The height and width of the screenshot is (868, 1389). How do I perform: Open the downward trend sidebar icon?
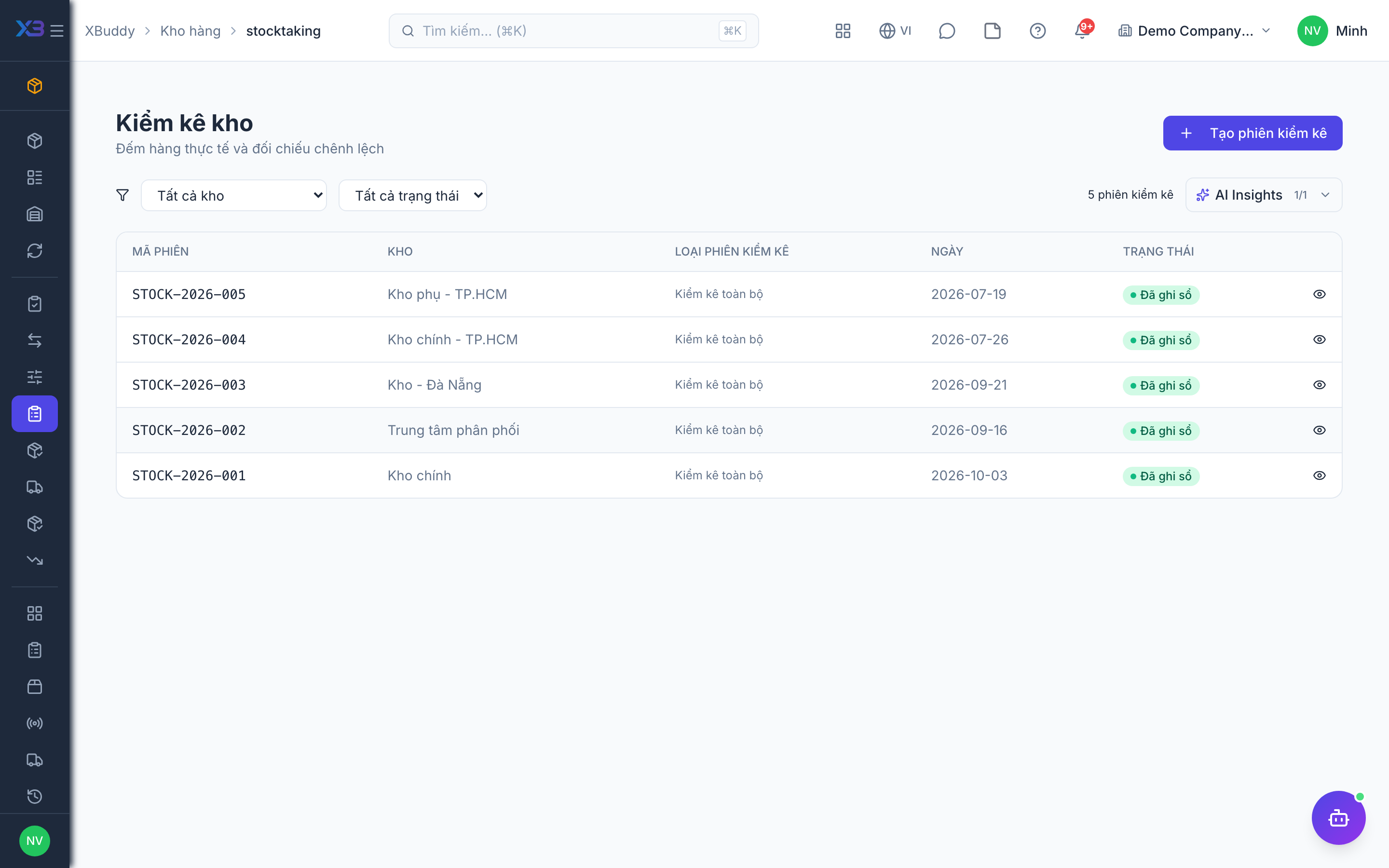tap(34, 560)
